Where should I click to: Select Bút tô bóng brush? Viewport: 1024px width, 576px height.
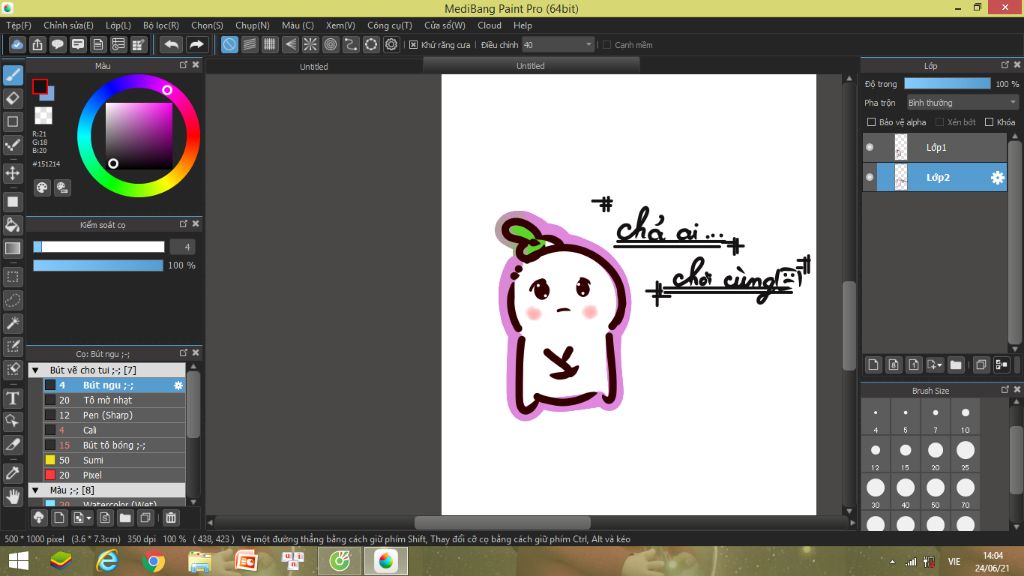(114, 445)
